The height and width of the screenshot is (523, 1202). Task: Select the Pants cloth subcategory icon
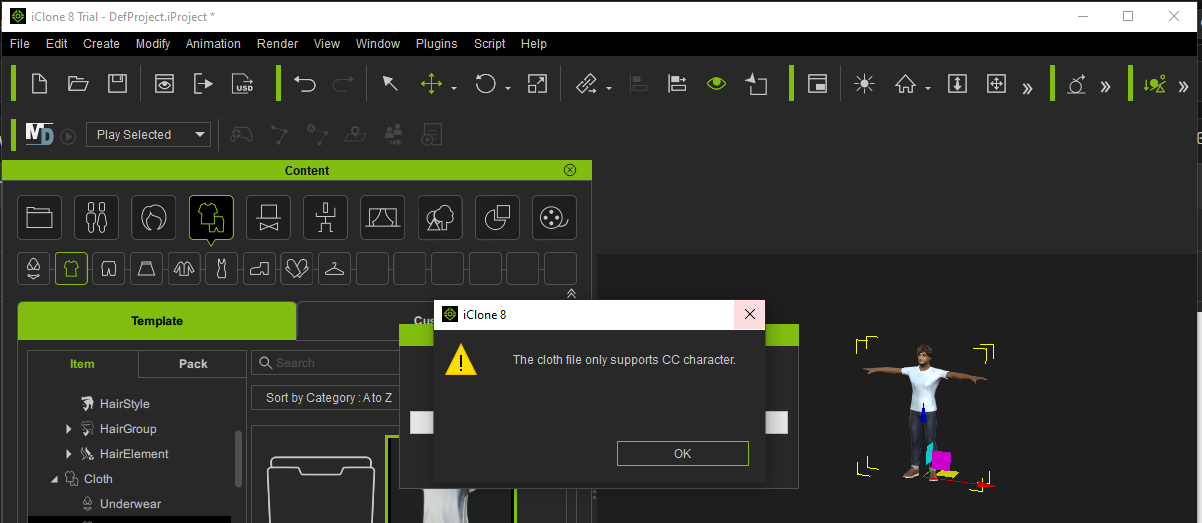click(109, 269)
